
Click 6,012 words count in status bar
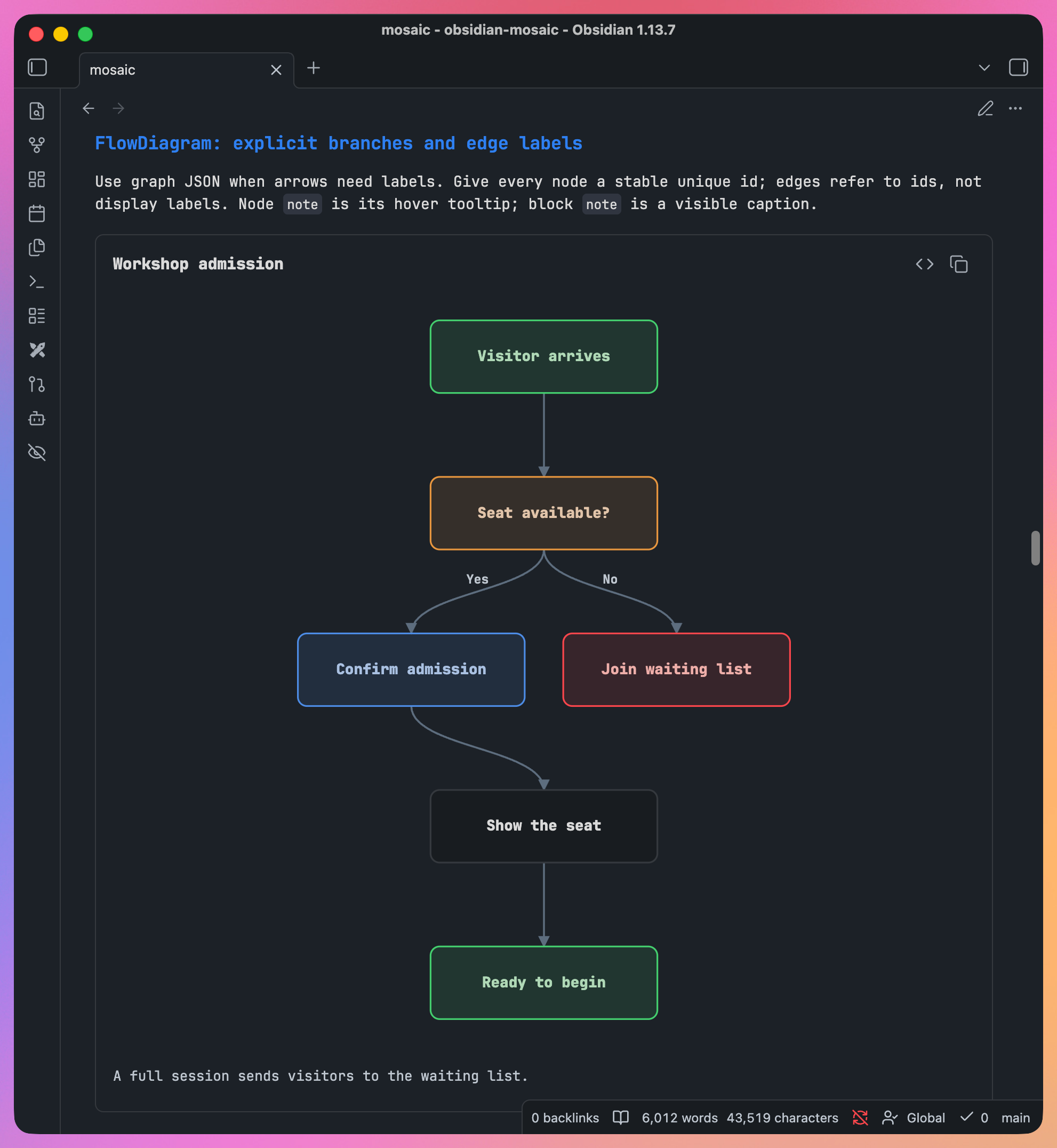click(679, 1118)
